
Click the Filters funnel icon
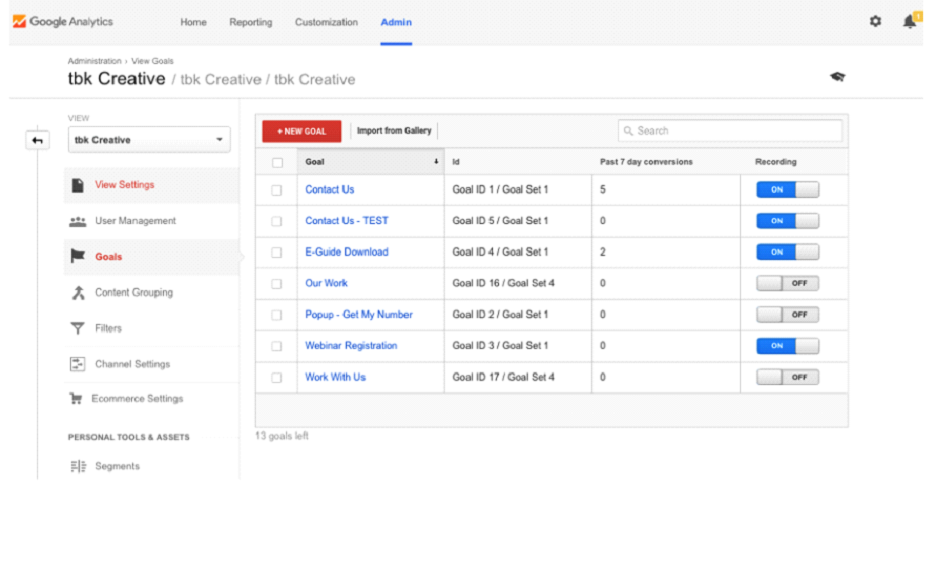coord(78,328)
